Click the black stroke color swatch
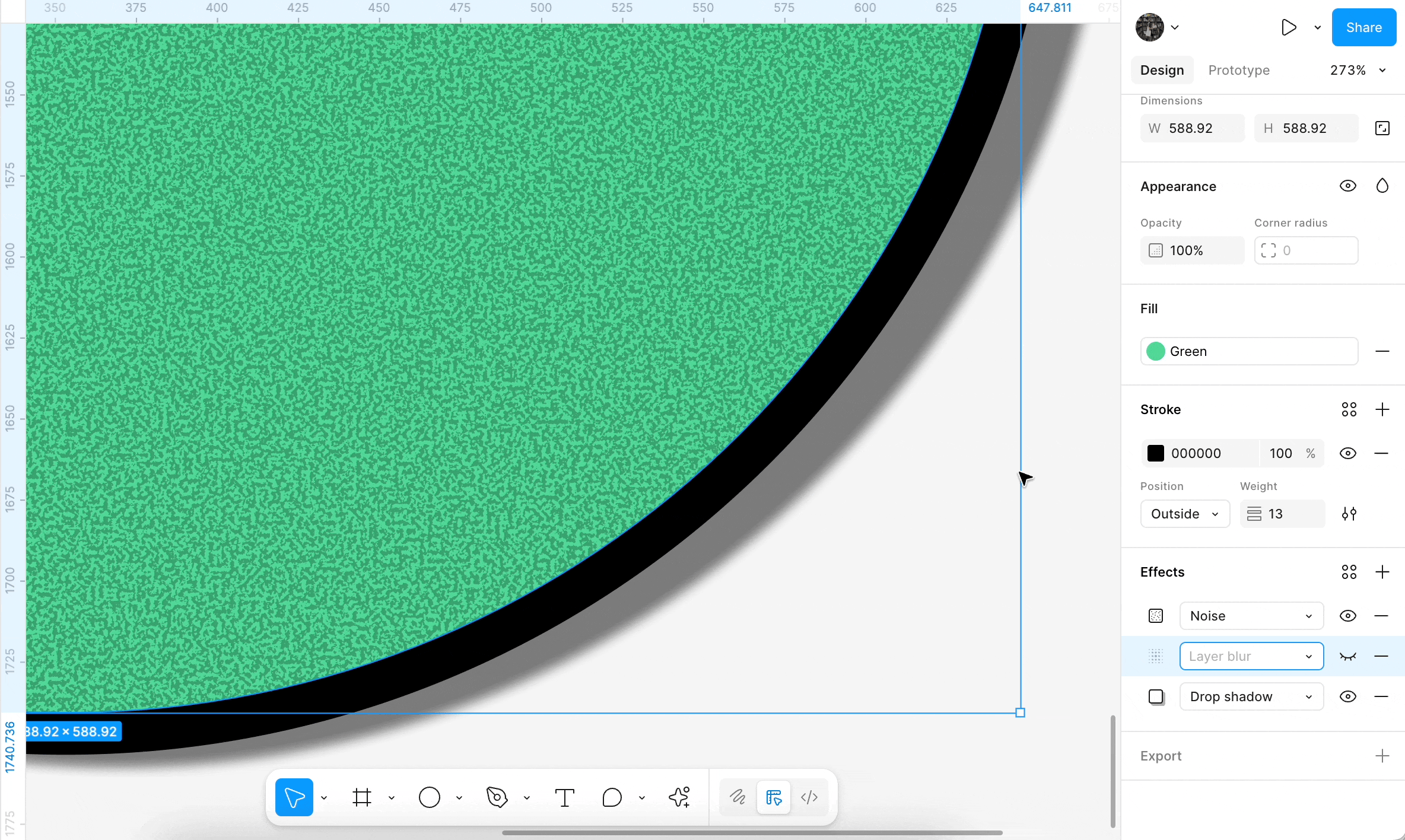Screen dimensions: 1405x840 (1155, 453)
